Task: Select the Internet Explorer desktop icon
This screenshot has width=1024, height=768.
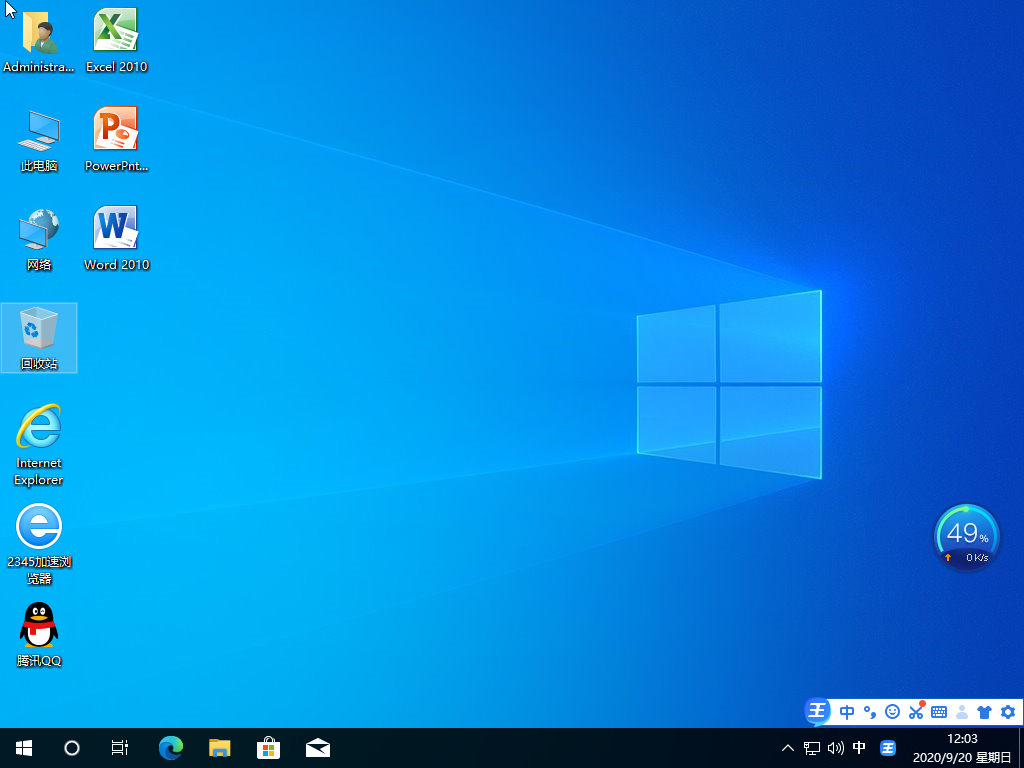Action: pos(39,445)
